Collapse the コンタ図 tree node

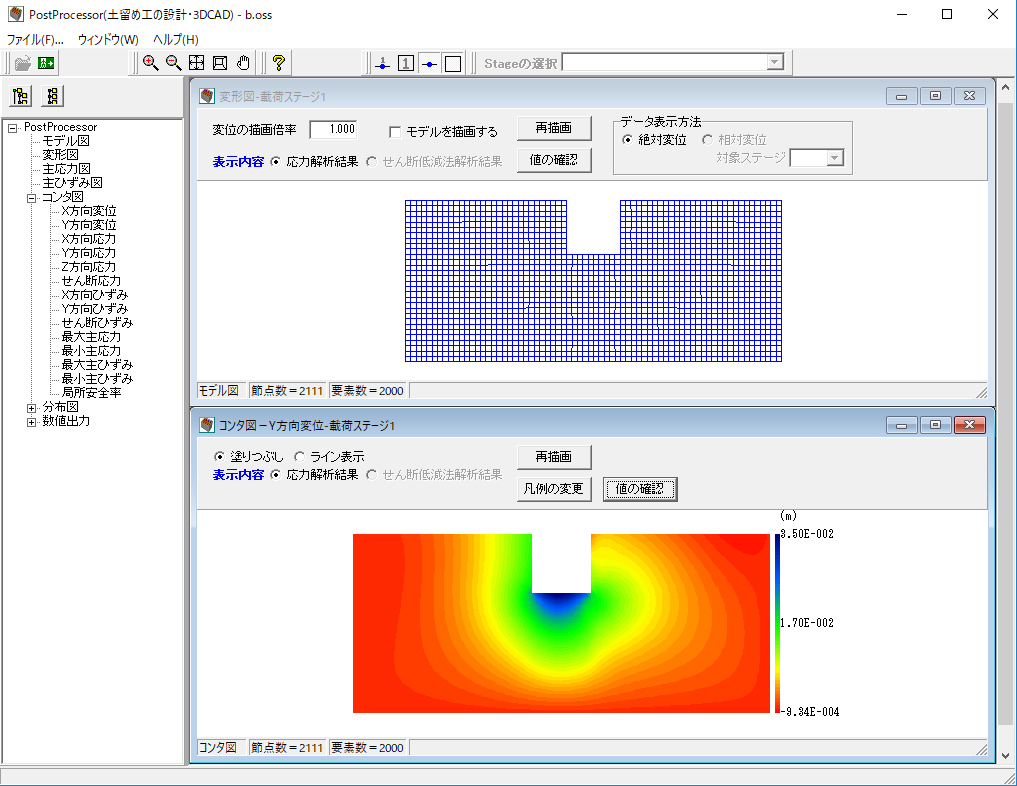point(31,198)
